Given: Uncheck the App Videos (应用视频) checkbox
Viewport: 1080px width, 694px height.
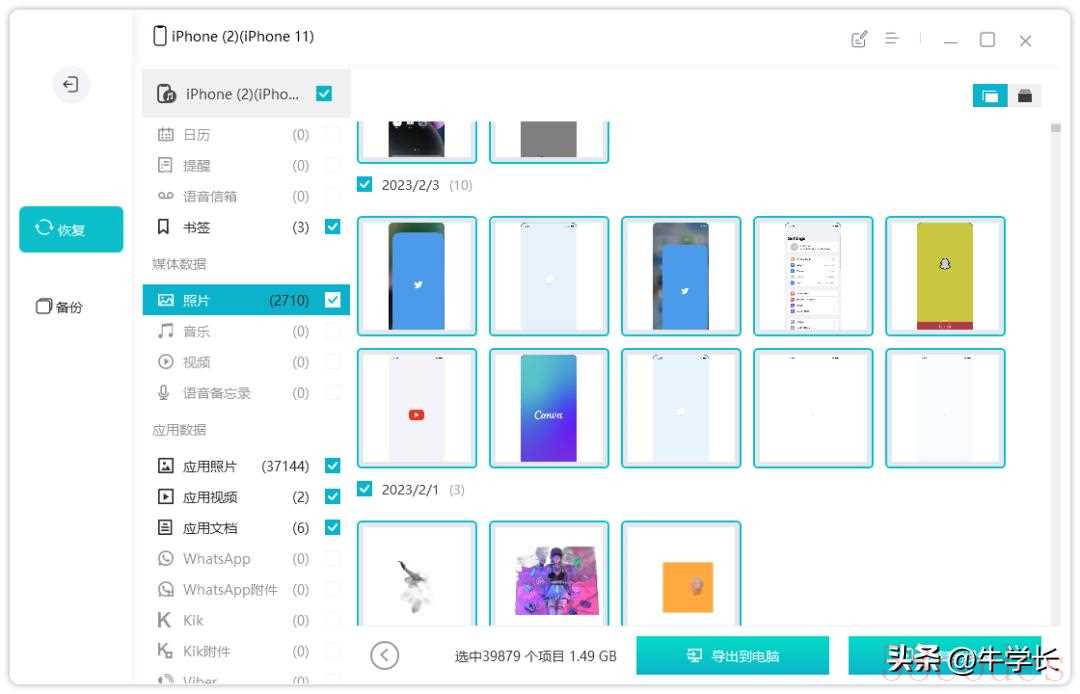Looking at the screenshot, I should click(x=333, y=496).
